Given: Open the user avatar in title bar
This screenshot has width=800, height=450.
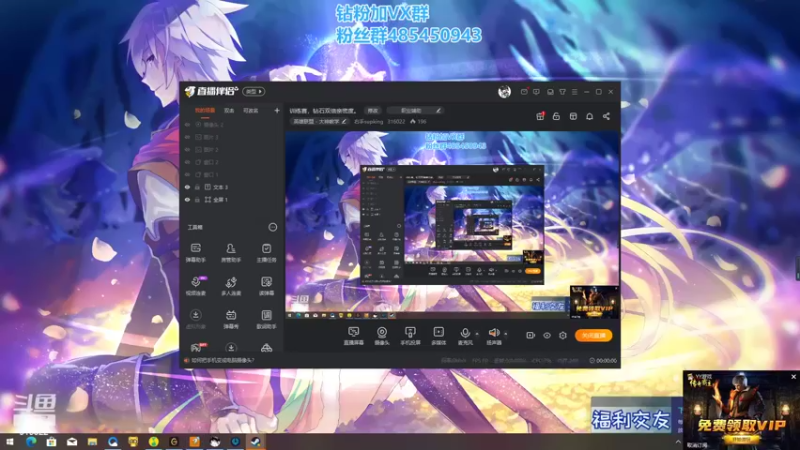Looking at the screenshot, I should (504, 91).
